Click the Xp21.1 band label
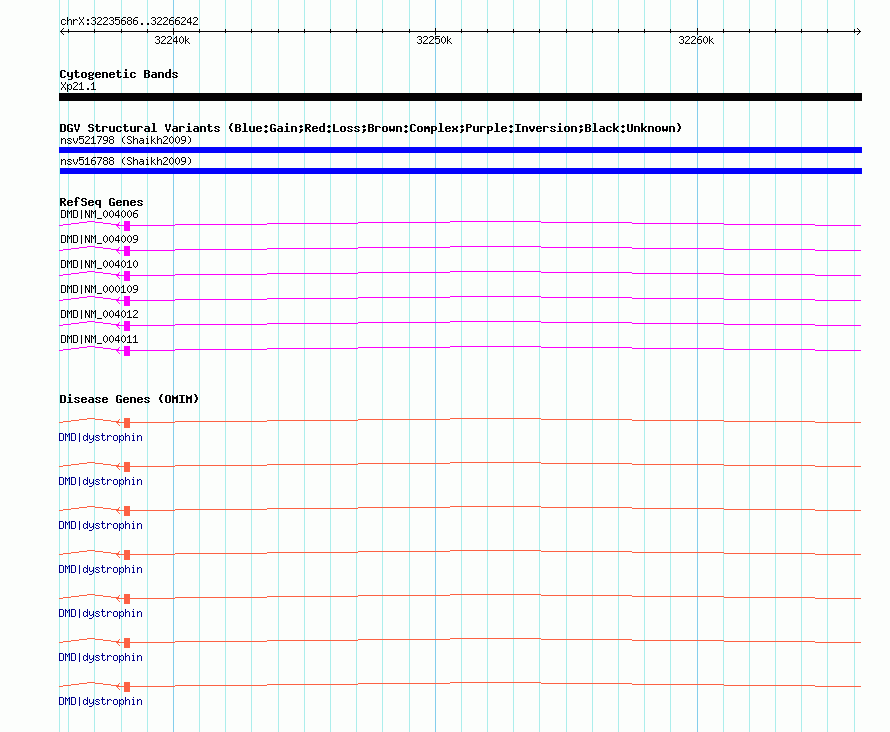 (78, 86)
